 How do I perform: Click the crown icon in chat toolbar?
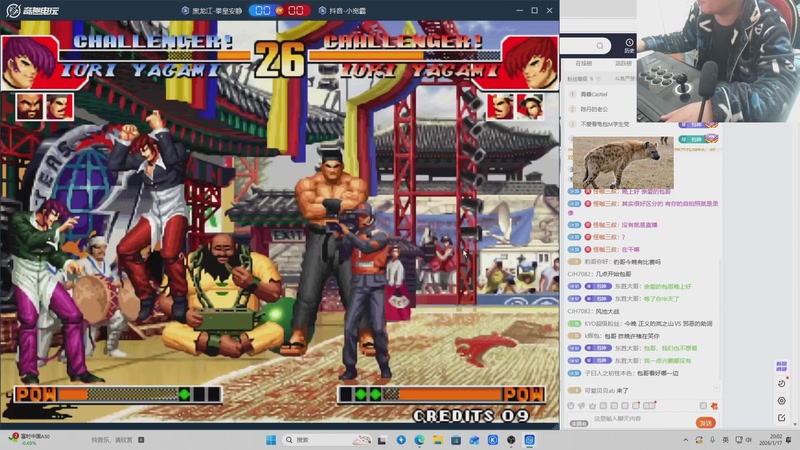coord(592,406)
